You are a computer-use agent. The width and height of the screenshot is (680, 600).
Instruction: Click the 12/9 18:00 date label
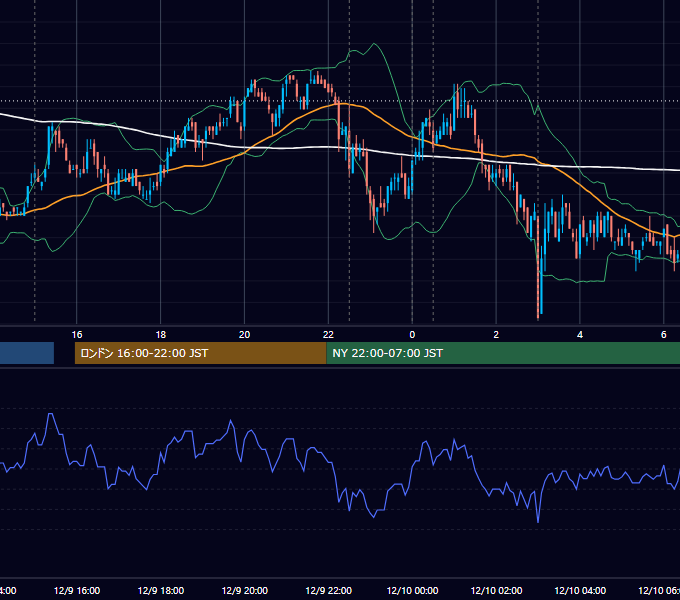(160, 590)
